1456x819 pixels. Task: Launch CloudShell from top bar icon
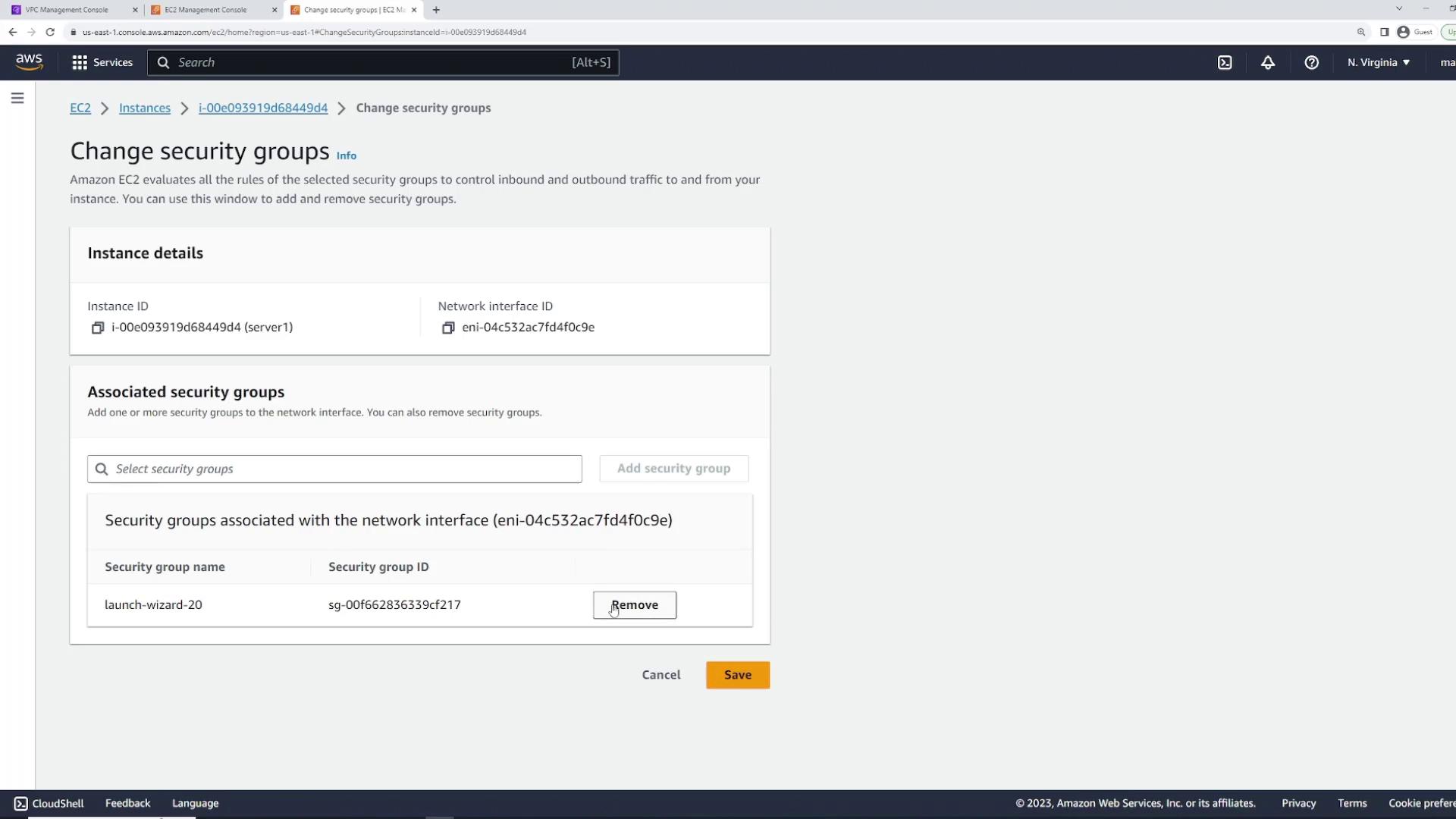1225,62
